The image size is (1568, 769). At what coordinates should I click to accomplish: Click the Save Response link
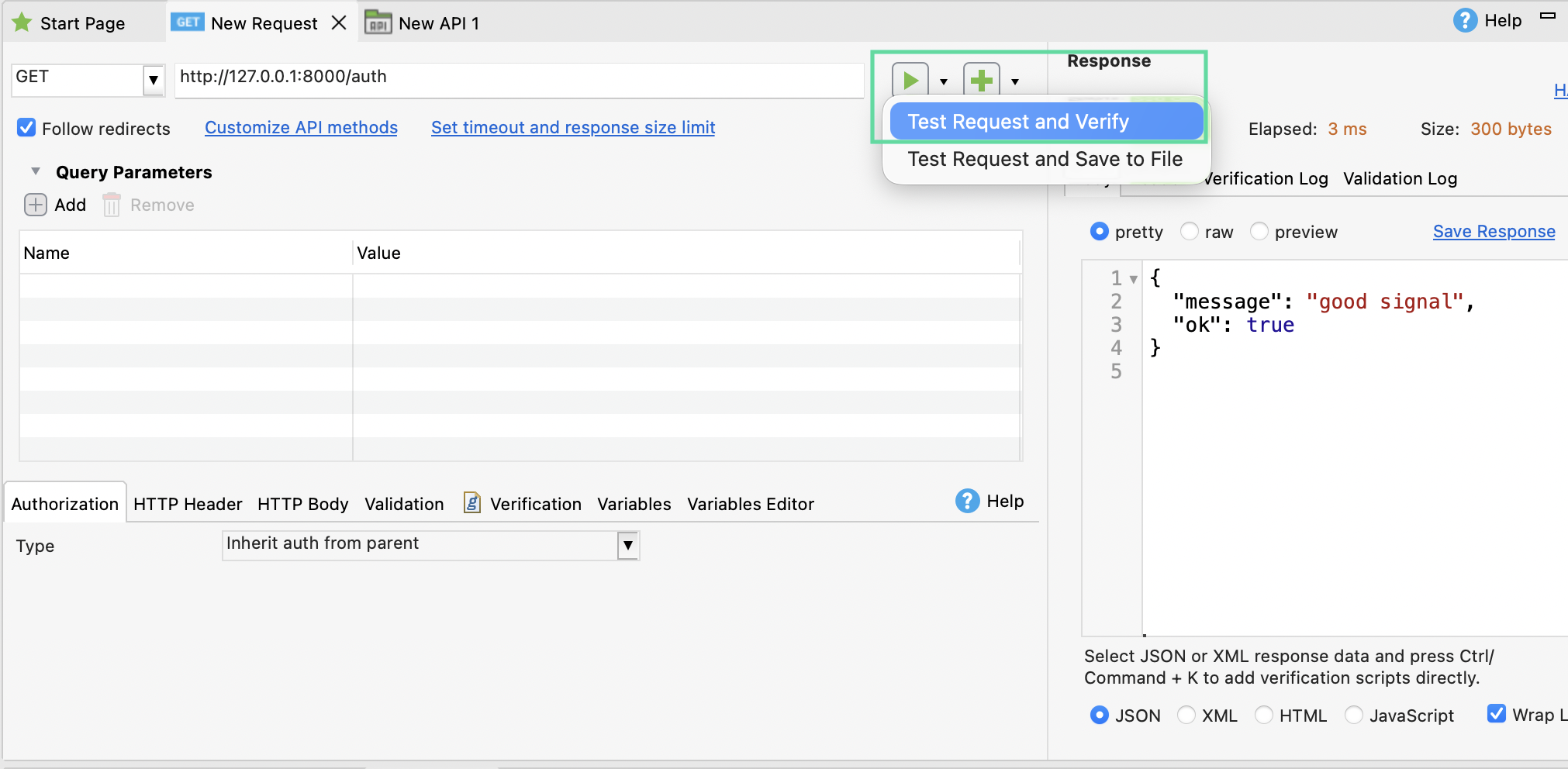[x=1494, y=231]
